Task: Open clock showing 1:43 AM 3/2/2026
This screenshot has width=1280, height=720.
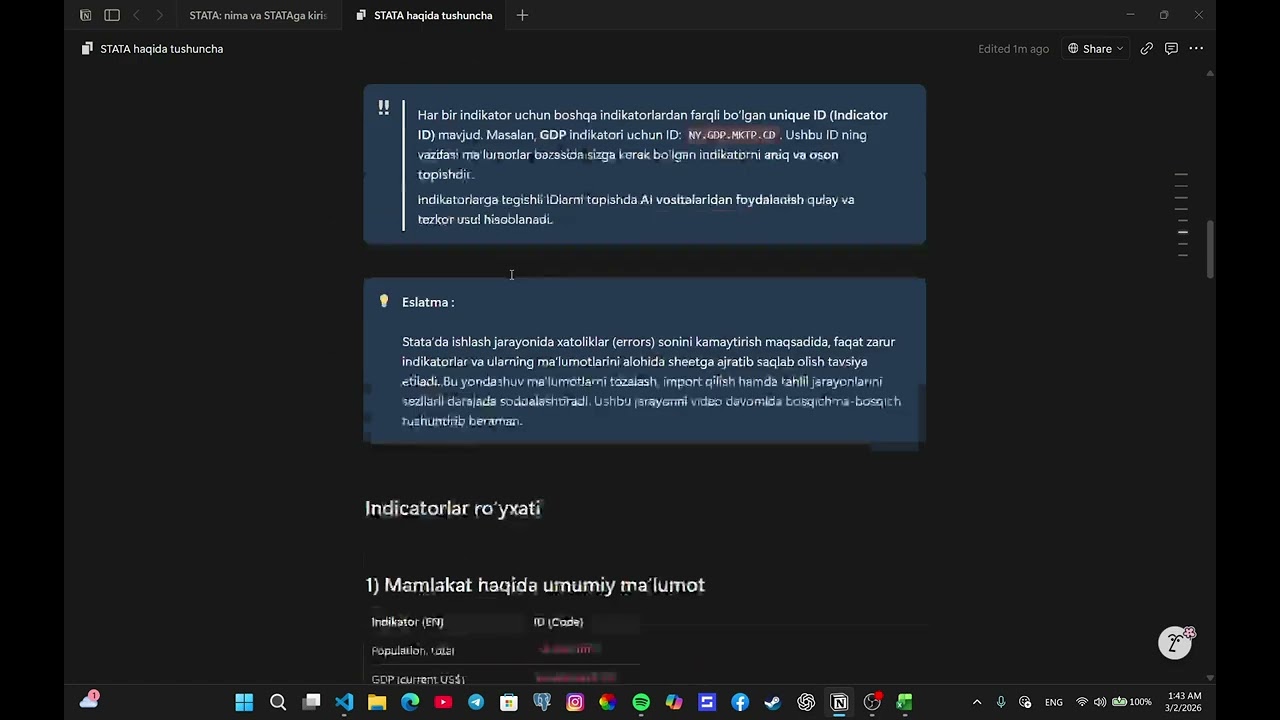Action: click(x=1183, y=702)
